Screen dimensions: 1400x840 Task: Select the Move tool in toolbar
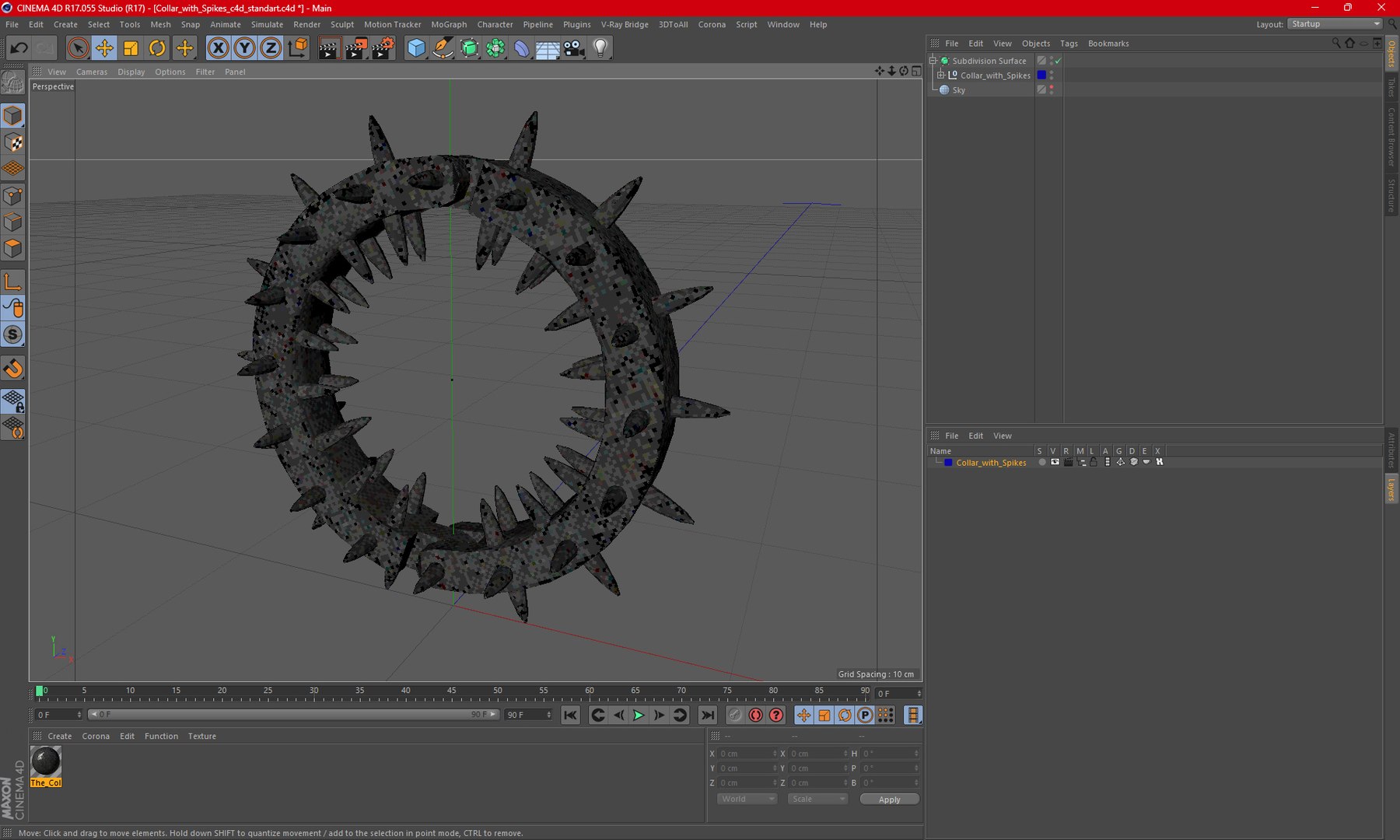pyautogui.click(x=104, y=48)
